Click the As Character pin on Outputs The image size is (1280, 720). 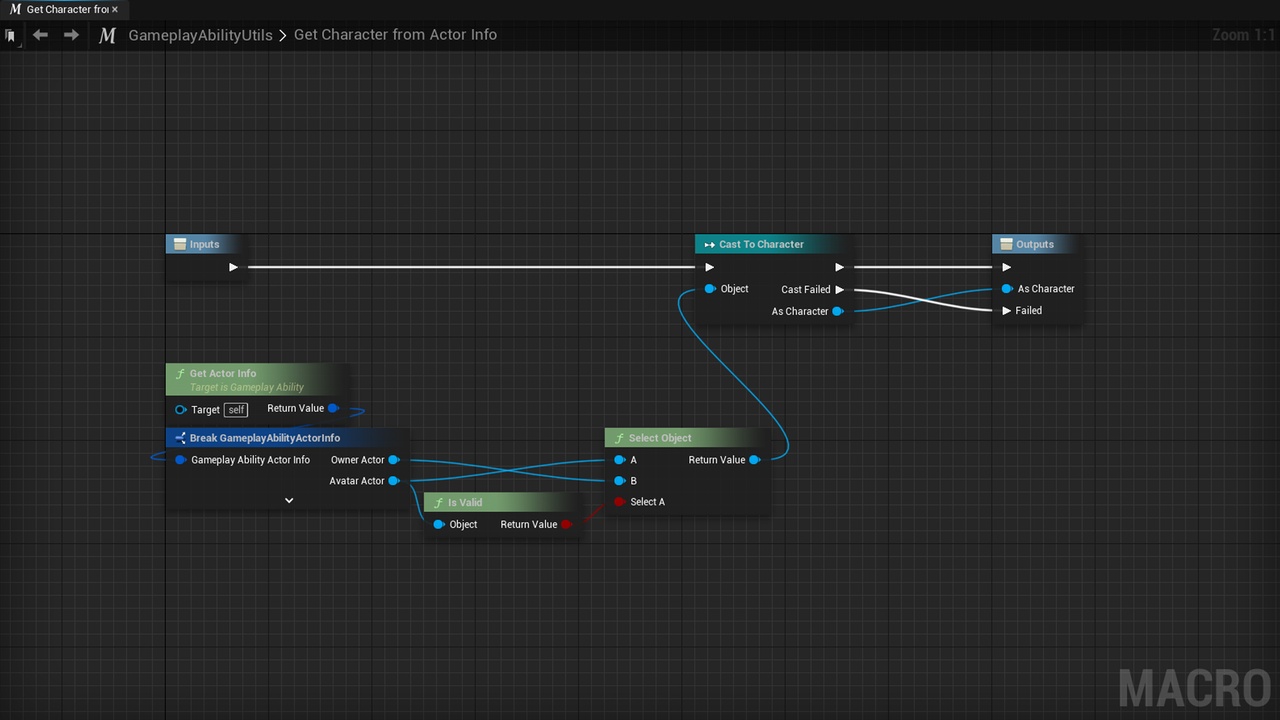(x=1007, y=289)
